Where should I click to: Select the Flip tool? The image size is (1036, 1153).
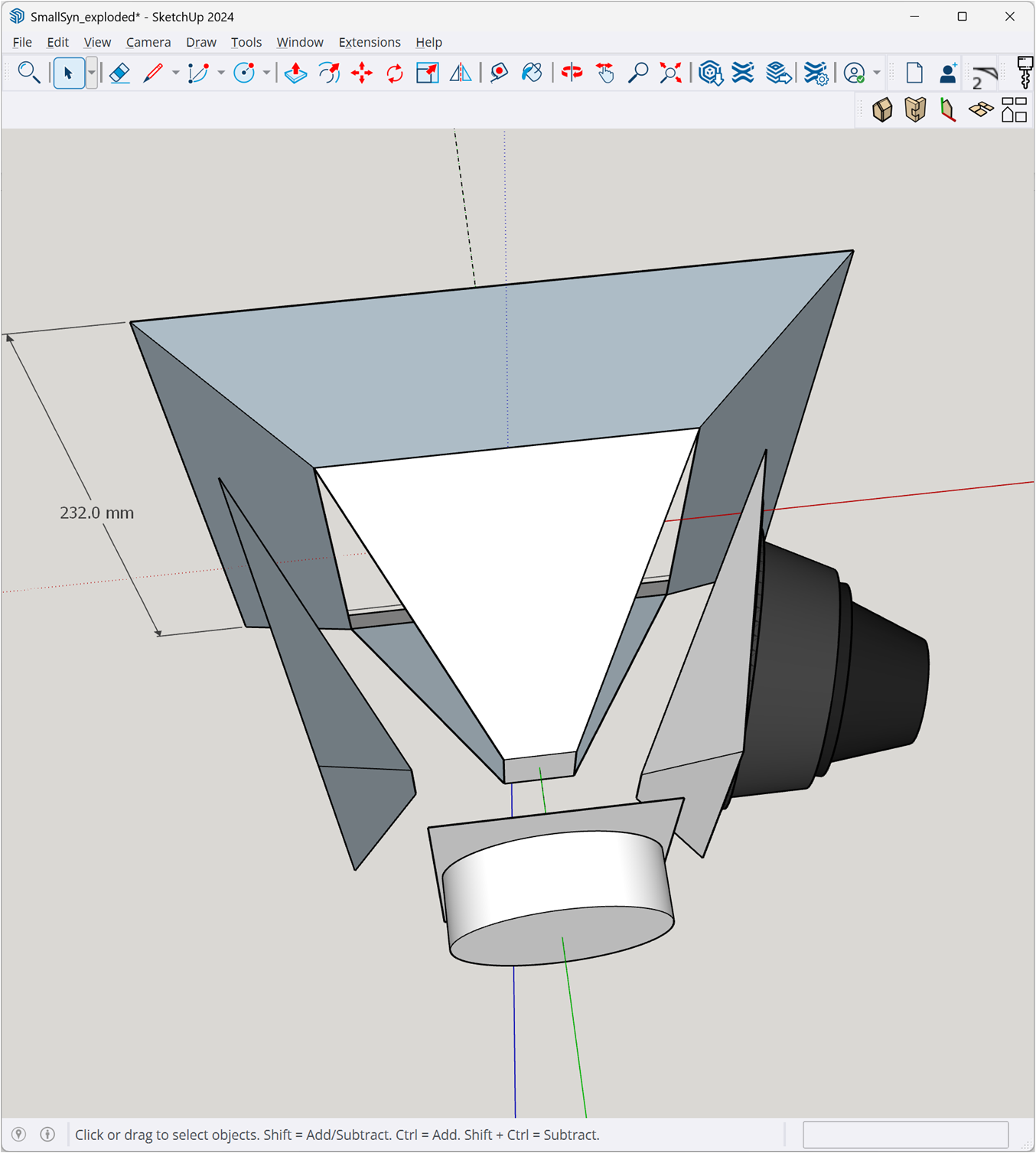[461, 73]
